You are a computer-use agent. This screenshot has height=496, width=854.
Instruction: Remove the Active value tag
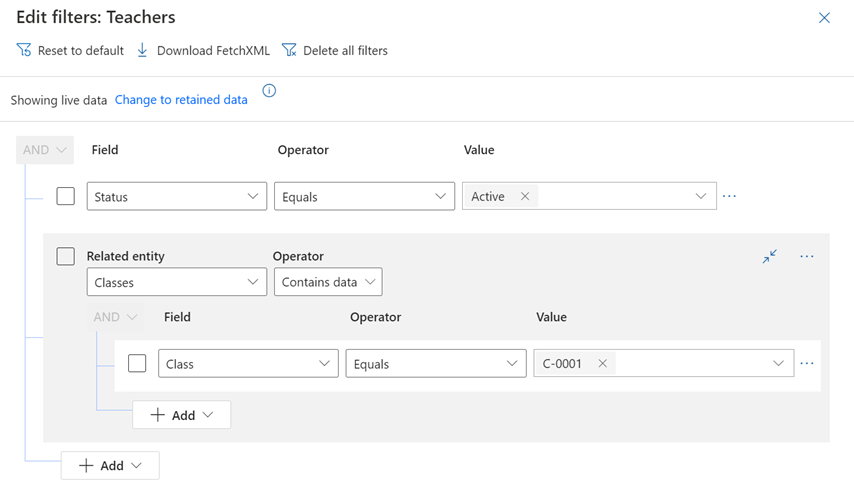(525, 197)
